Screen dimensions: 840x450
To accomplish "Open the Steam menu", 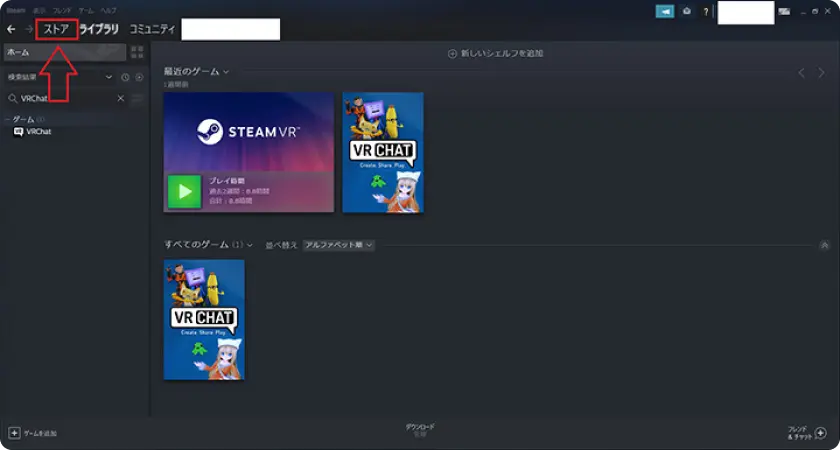I will 16,11.
